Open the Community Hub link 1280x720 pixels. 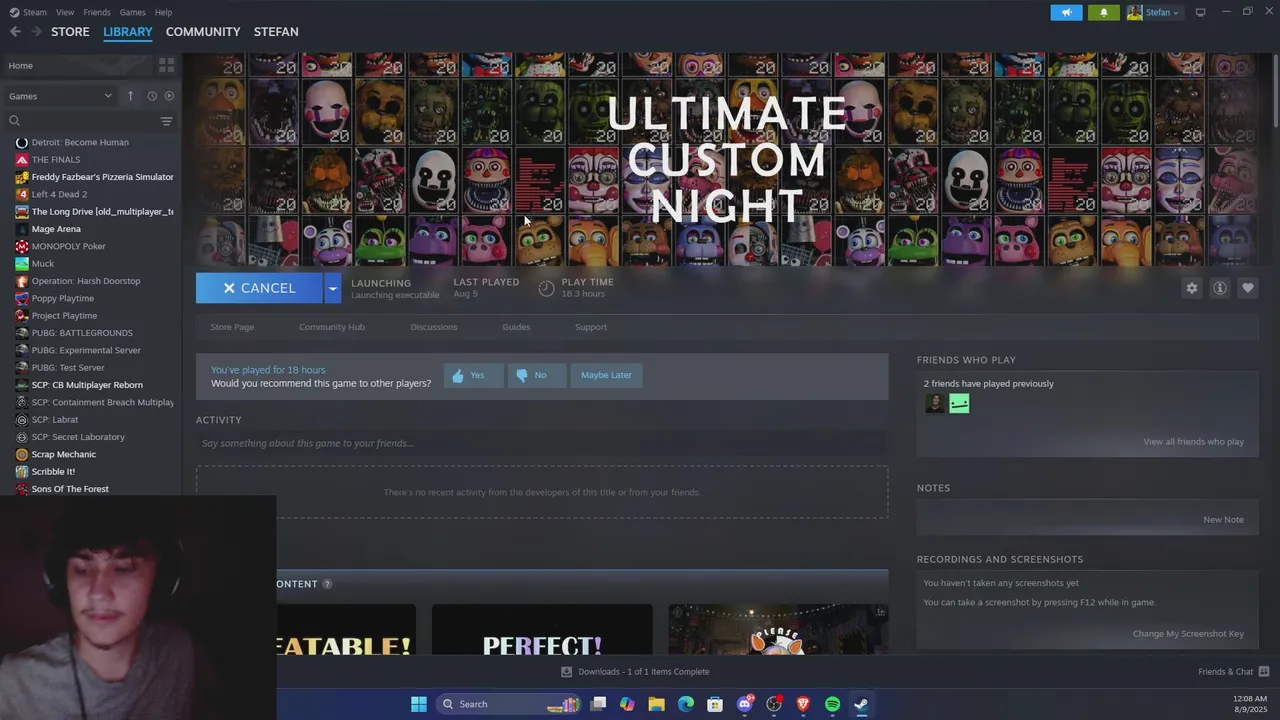pyautogui.click(x=332, y=327)
